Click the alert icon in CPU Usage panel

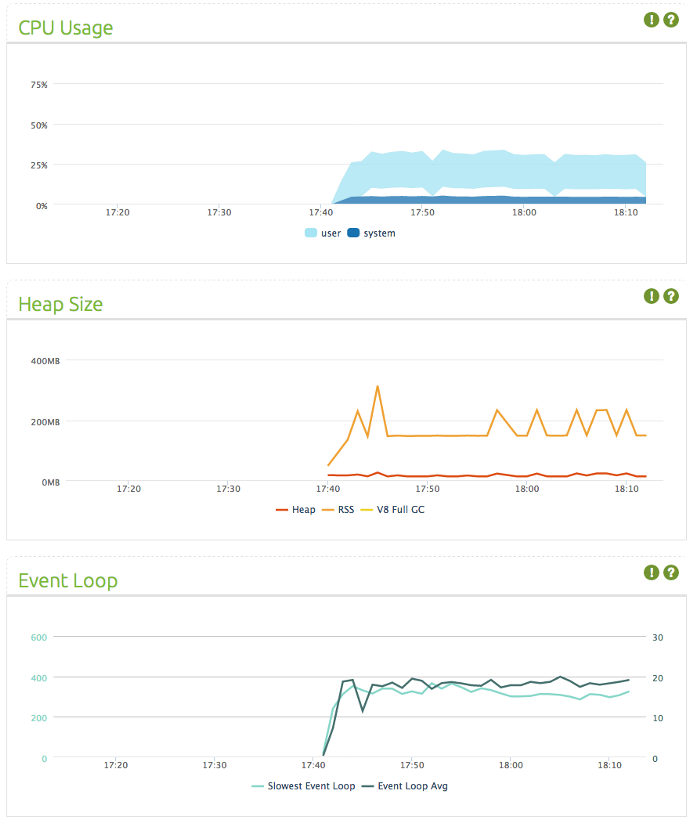click(651, 20)
